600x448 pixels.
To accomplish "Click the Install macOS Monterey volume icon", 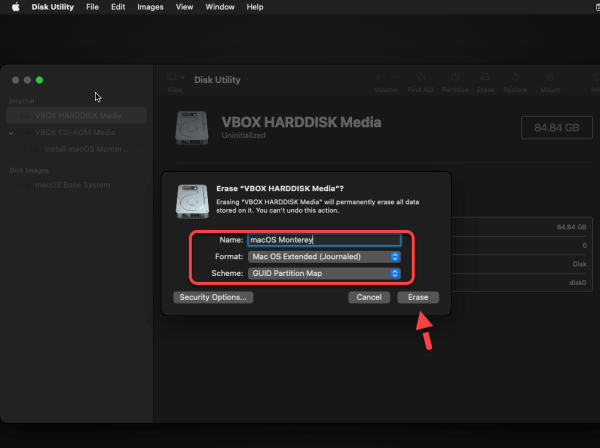I will (34, 149).
